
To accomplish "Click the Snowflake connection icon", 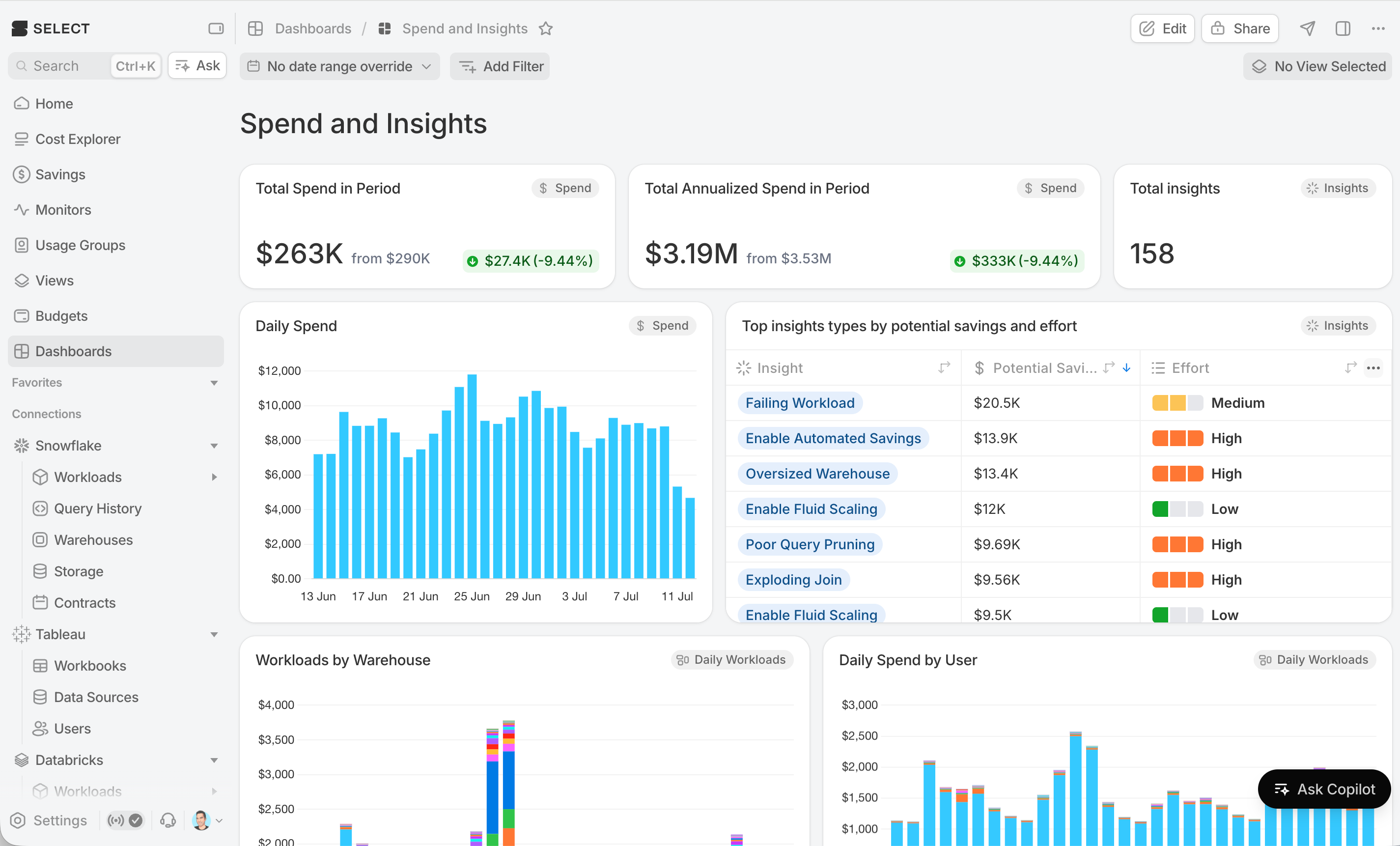I will [x=22, y=446].
